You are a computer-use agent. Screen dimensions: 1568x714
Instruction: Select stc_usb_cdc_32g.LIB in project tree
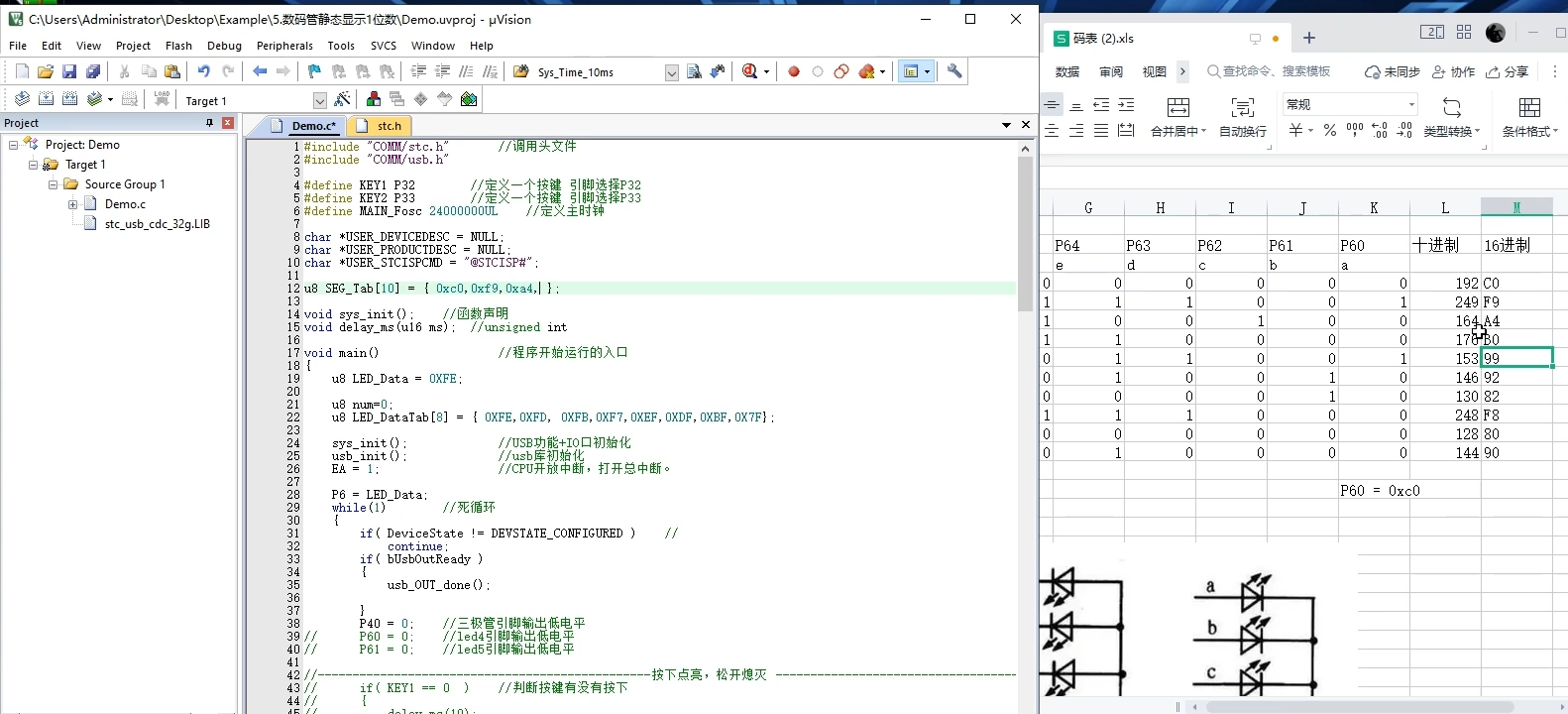click(158, 224)
